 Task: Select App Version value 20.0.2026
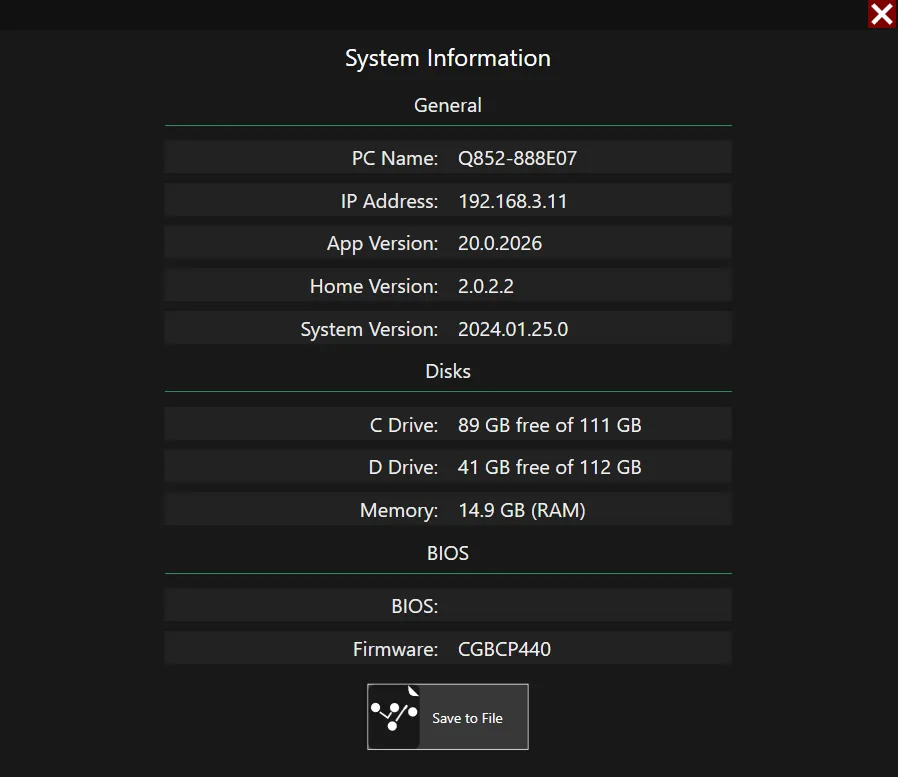(499, 243)
